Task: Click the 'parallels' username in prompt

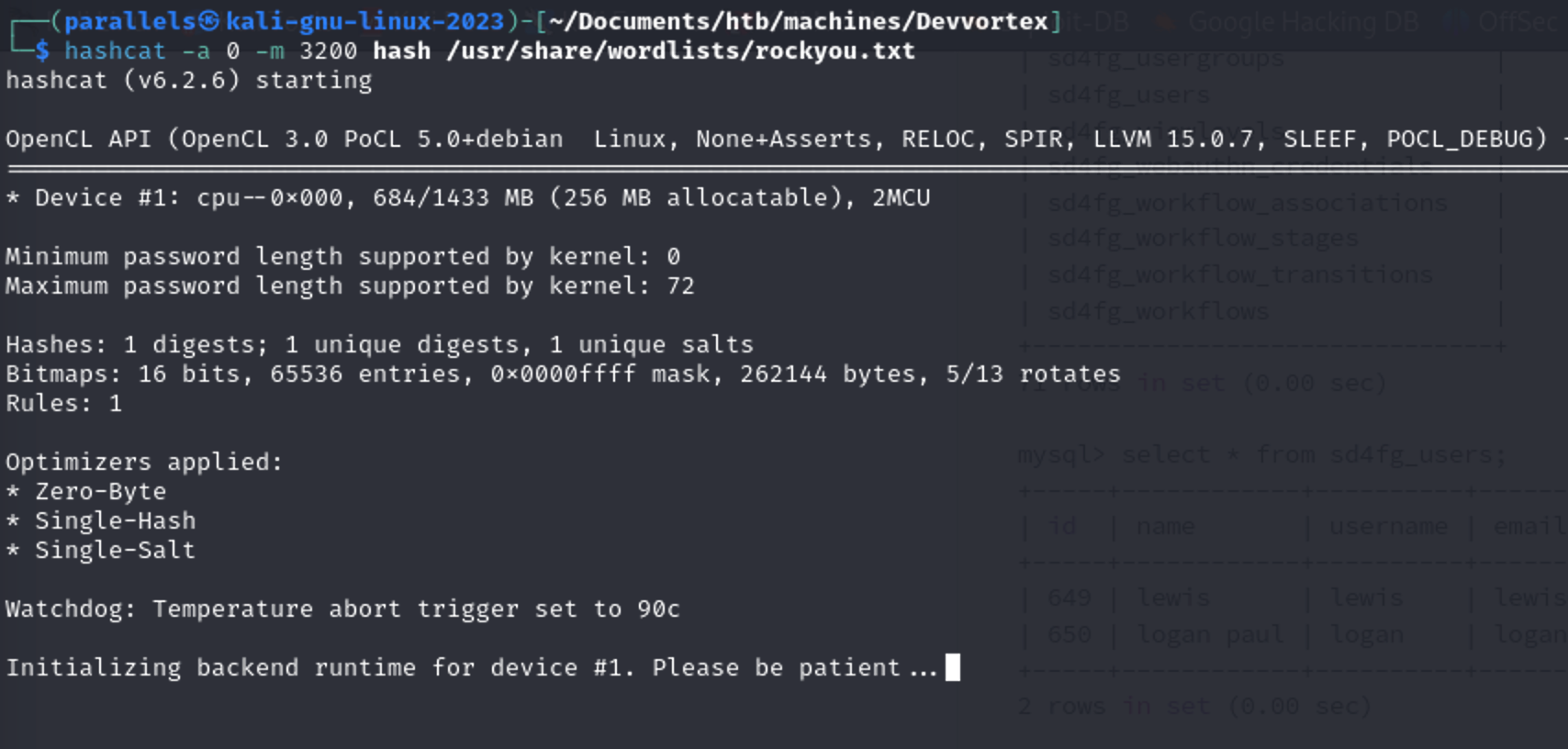Action: 129,21
